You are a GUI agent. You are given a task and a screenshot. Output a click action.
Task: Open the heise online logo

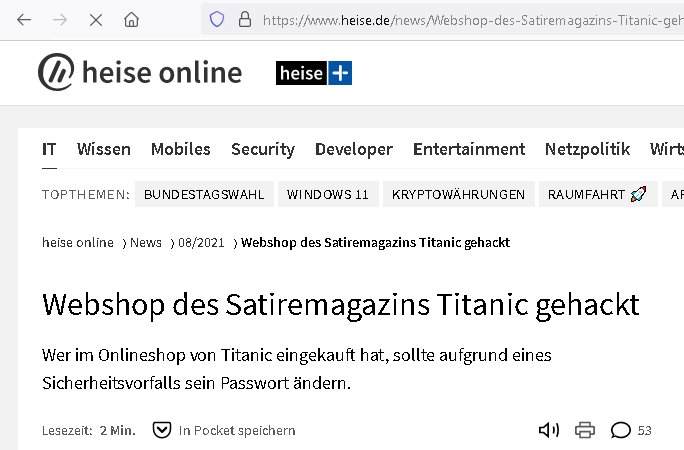pyautogui.click(x=140, y=73)
